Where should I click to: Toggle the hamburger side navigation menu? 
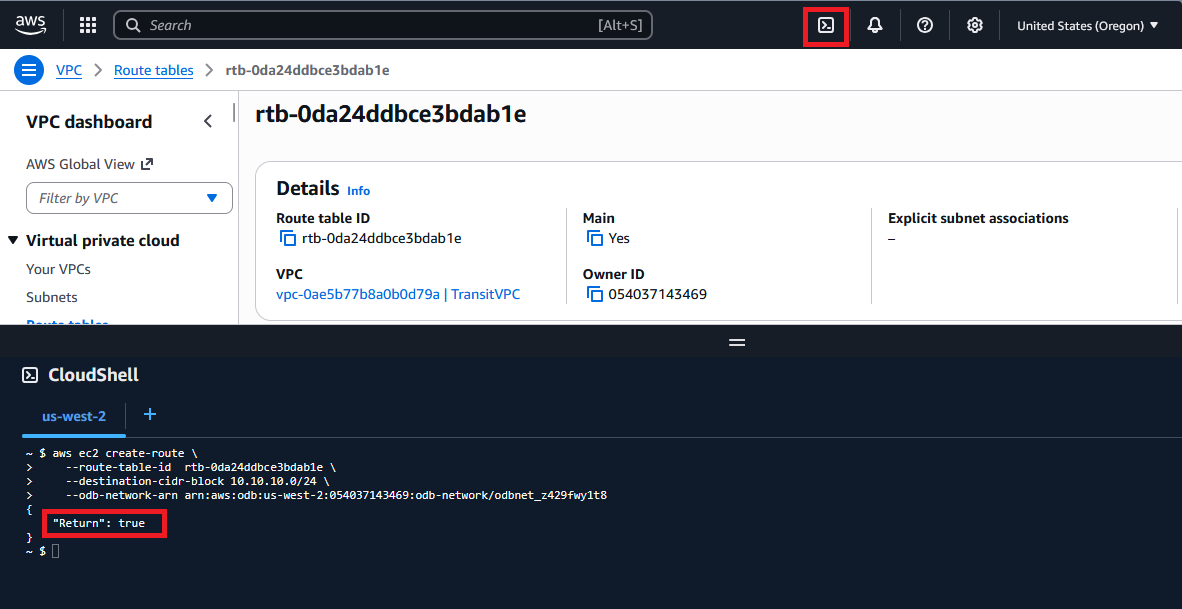point(29,70)
